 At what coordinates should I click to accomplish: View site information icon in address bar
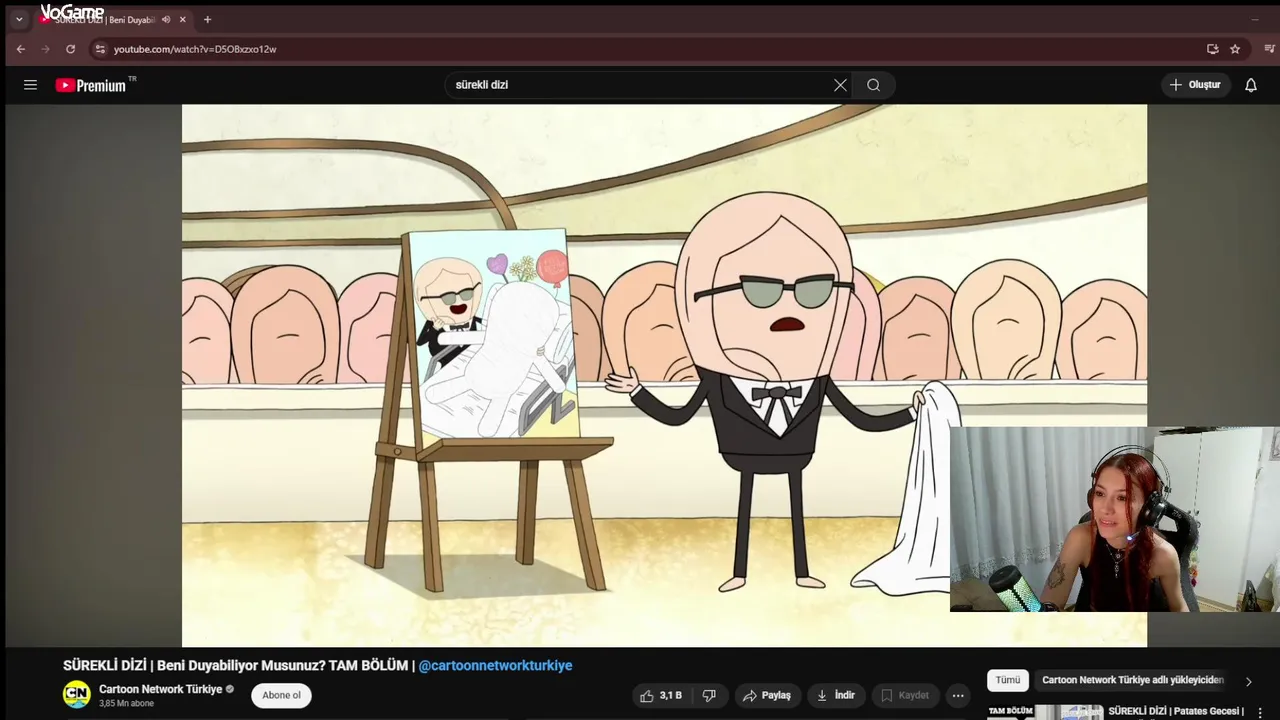click(100, 49)
